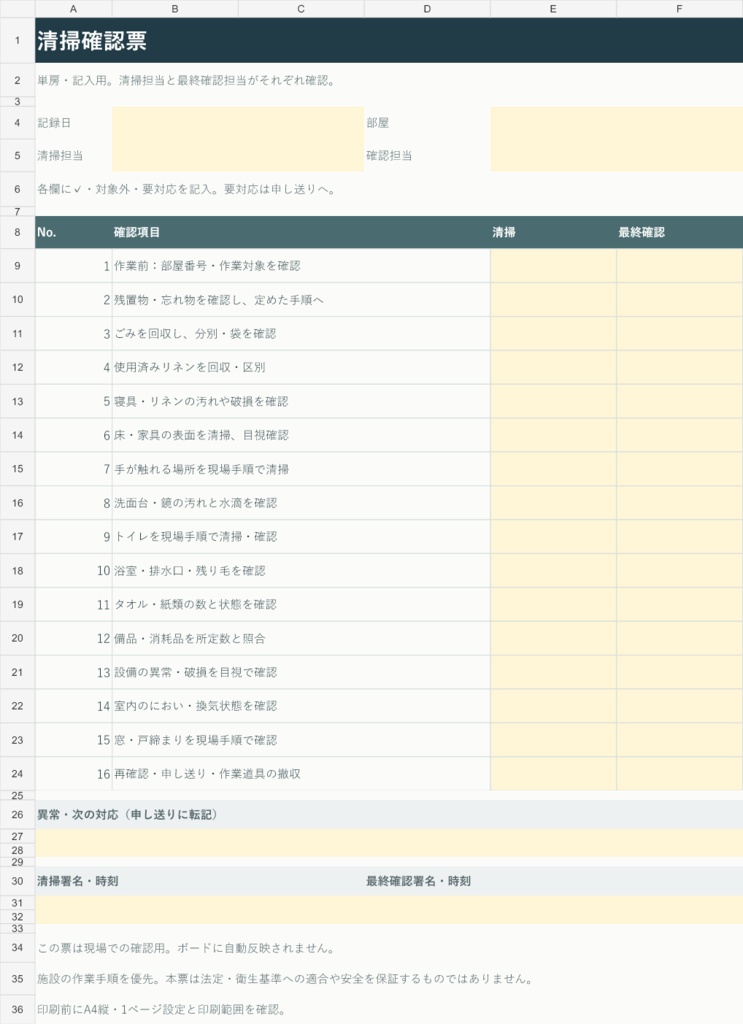Select column header F
Image resolution: width=743 pixels, height=1024 pixels.
(x=679, y=8)
